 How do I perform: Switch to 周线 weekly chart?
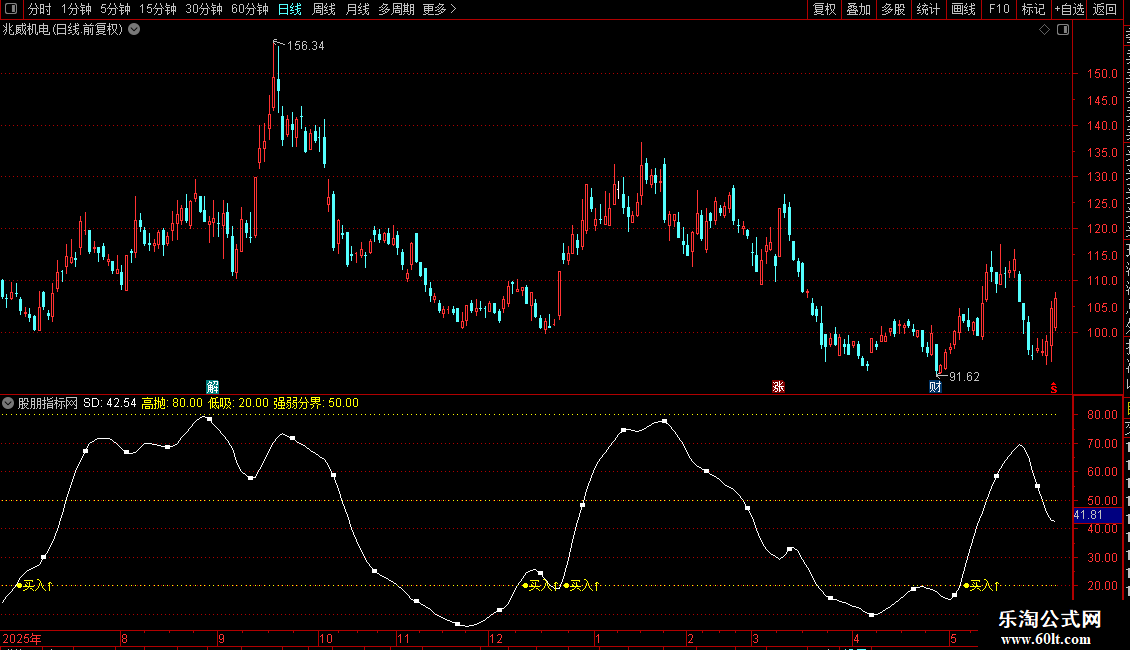point(324,9)
